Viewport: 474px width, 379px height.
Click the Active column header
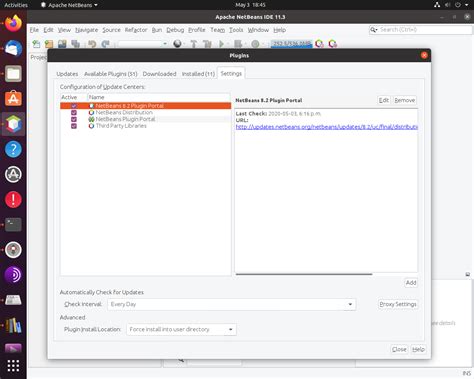74,97
